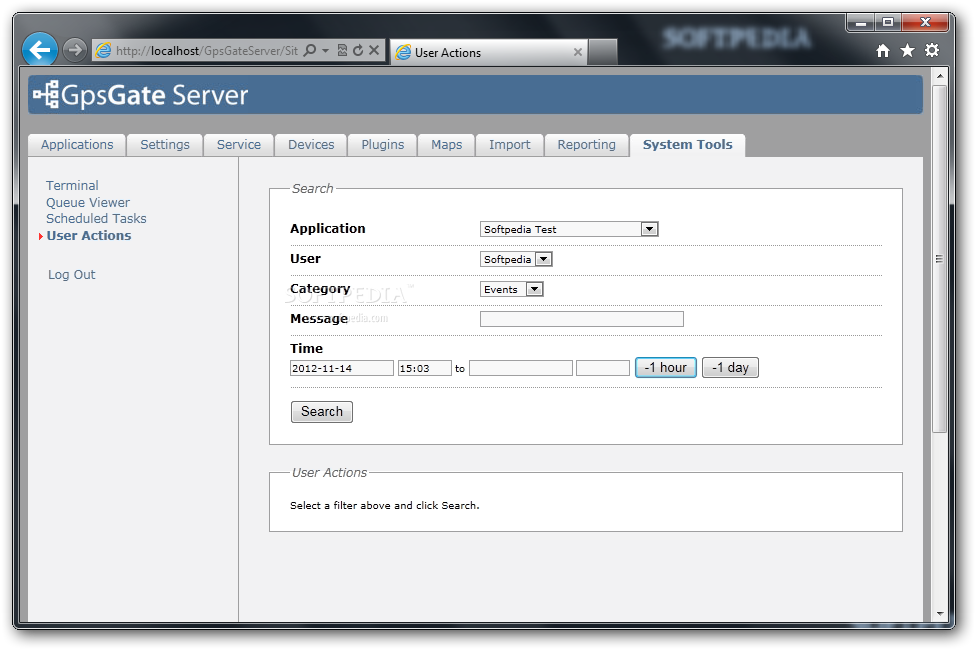
Task: Select the Import tab
Action: [510, 144]
